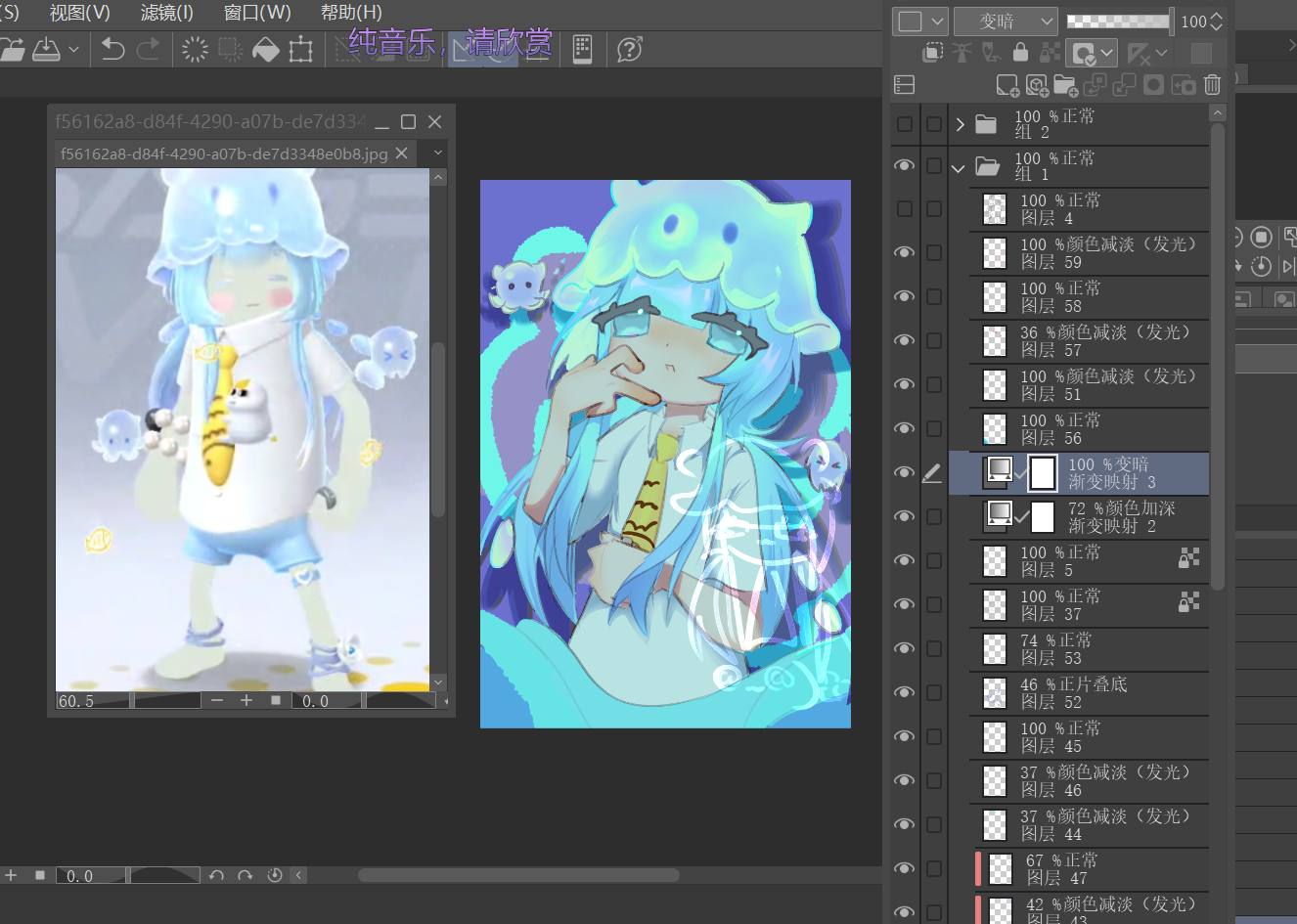Toggle visibility of 渐变映射 2 layer
Screen dimensions: 1297x924
(905, 516)
